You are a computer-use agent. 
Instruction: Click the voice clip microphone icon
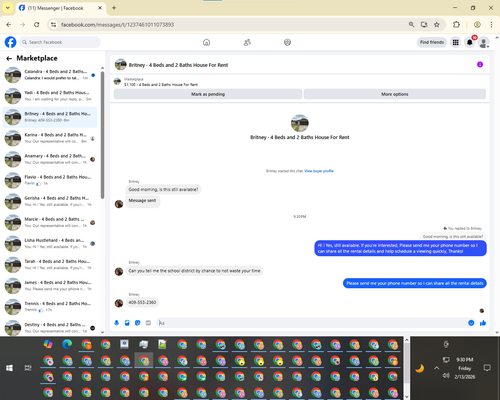coord(117,323)
